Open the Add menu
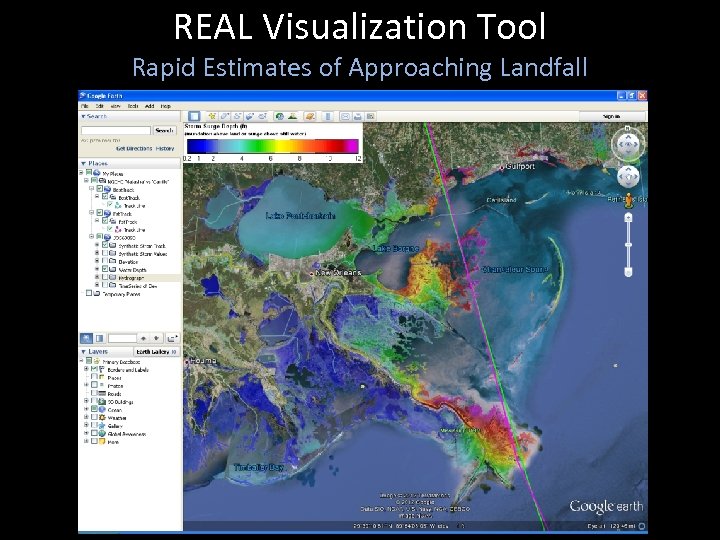This screenshot has height=540, width=720. click(x=150, y=106)
